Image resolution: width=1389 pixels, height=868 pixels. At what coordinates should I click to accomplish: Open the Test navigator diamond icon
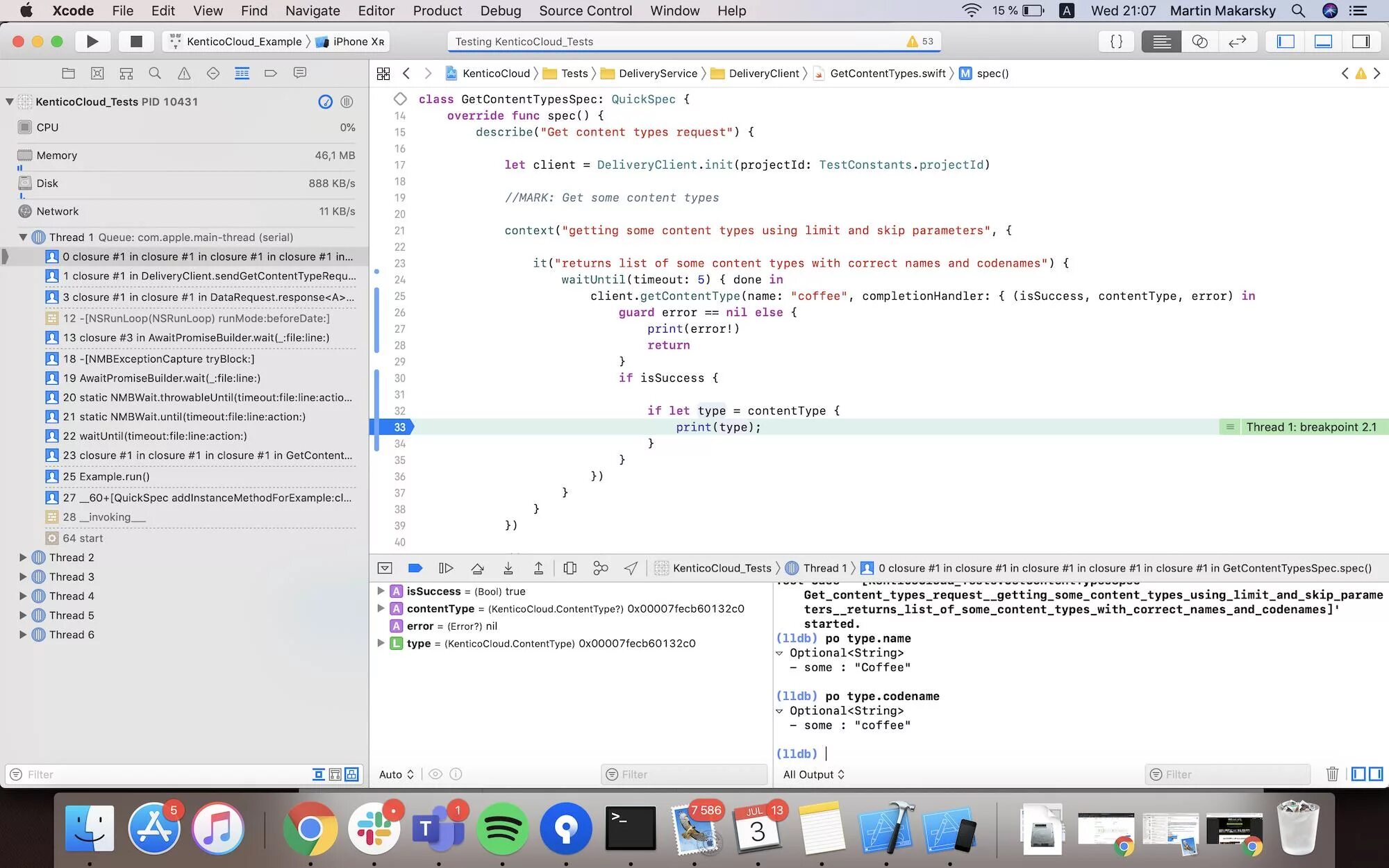(213, 73)
